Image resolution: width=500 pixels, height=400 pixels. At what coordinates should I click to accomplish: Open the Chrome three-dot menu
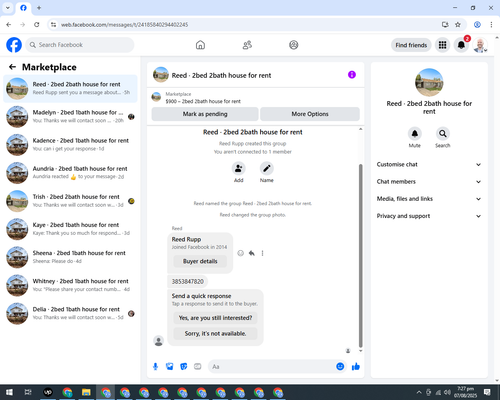(x=491, y=25)
